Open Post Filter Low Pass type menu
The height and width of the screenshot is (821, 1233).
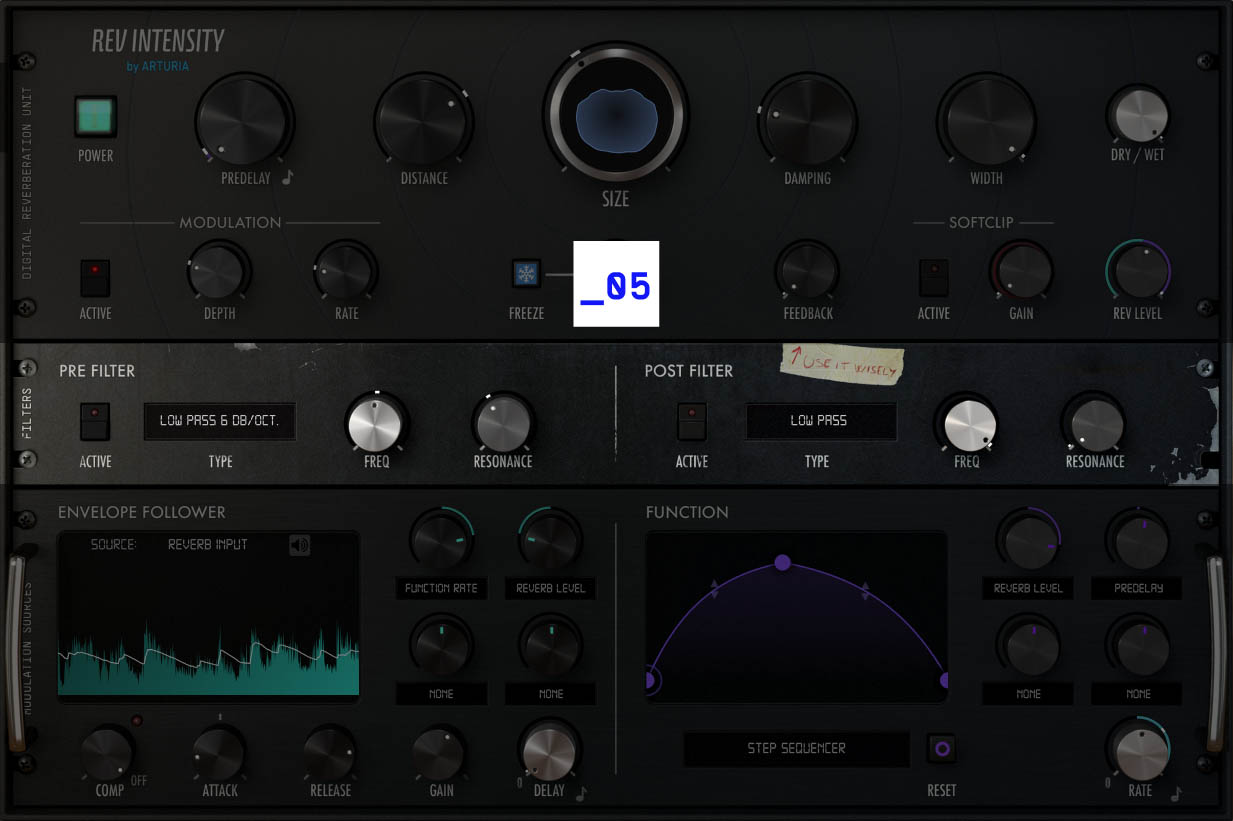coord(820,421)
